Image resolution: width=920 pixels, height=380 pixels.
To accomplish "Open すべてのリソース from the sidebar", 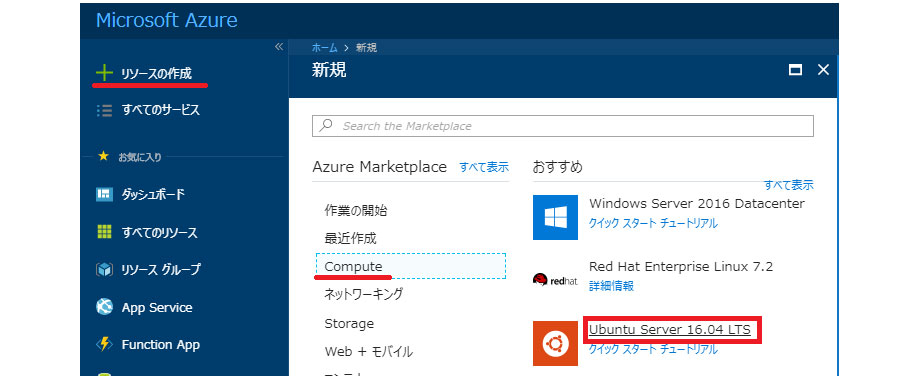I will [x=159, y=233].
